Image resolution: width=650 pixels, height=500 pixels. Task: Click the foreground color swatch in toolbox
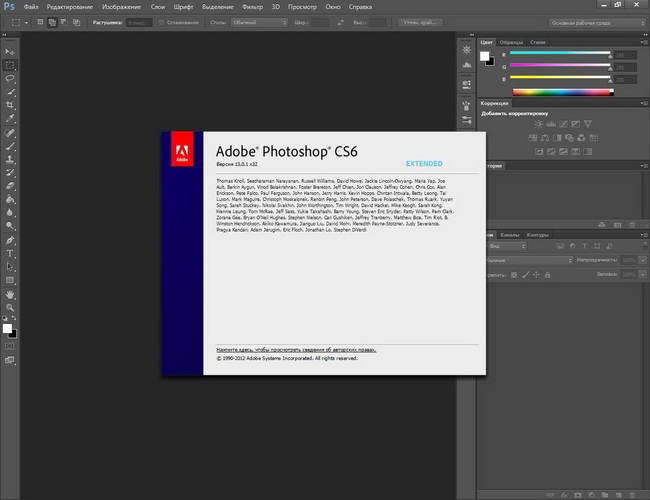pyautogui.click(x=7, y=329)
